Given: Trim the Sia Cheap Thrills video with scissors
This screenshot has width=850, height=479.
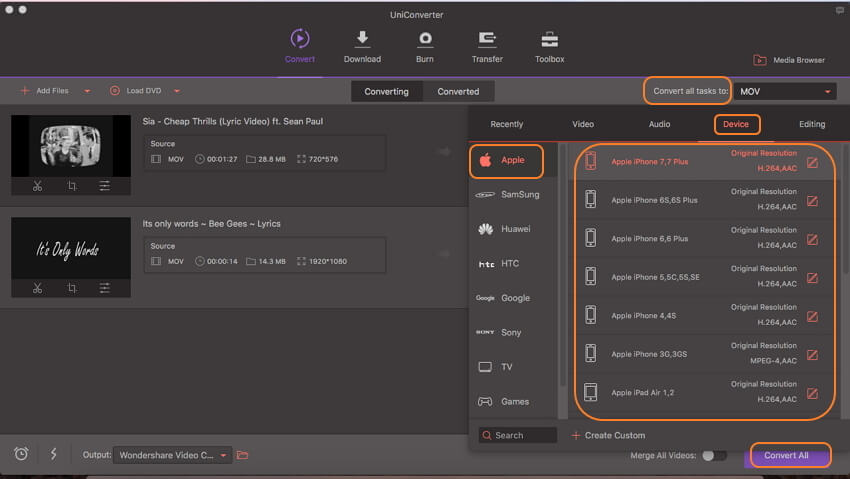Looking at the screenshot, I should [x=37, y=186].
